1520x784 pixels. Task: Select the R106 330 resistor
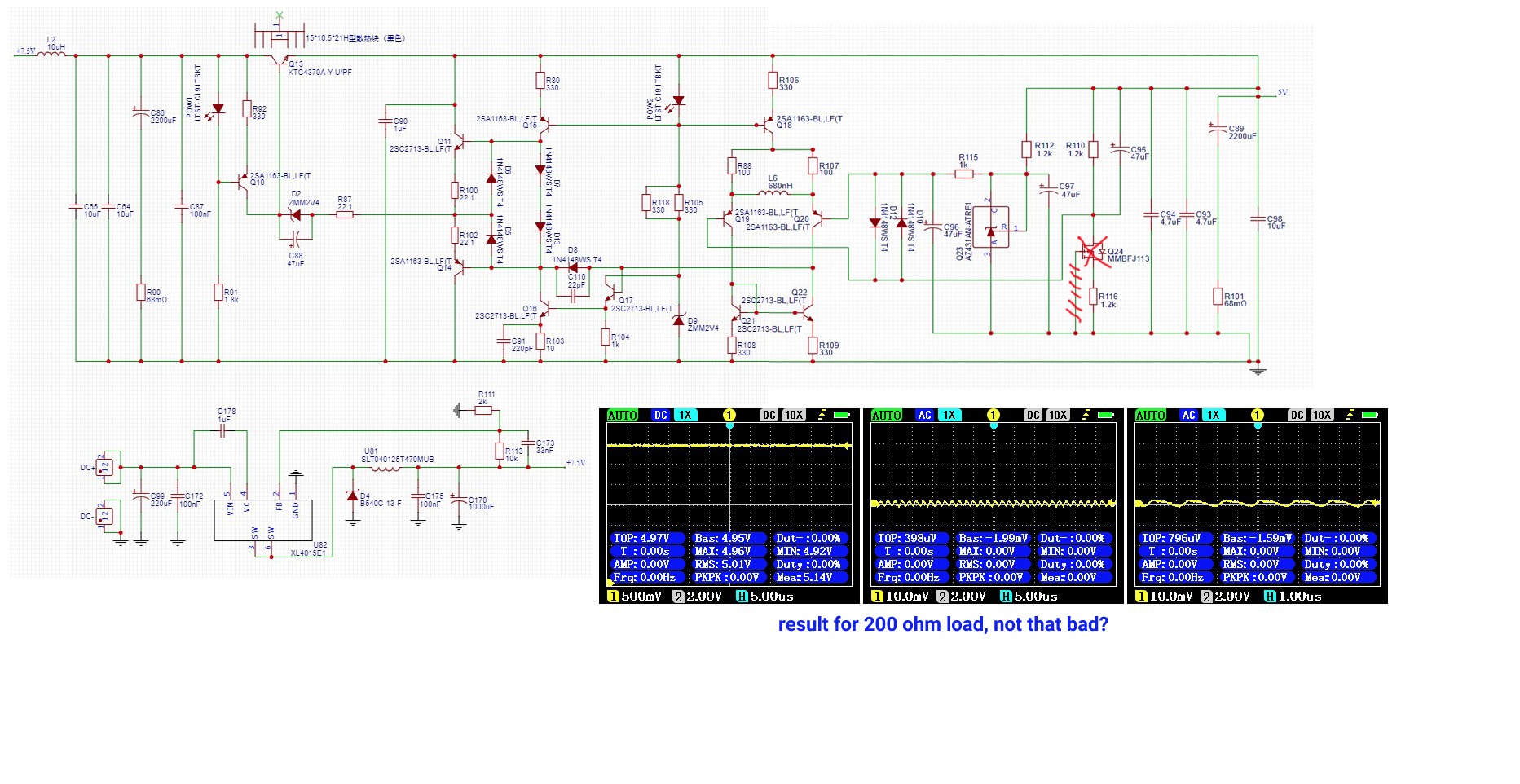pos(773,80)
